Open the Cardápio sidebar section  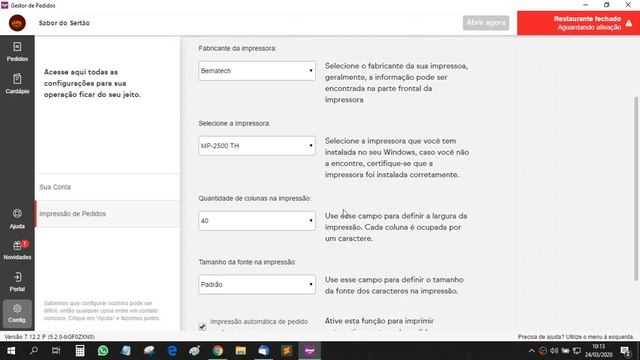point(17,84)
